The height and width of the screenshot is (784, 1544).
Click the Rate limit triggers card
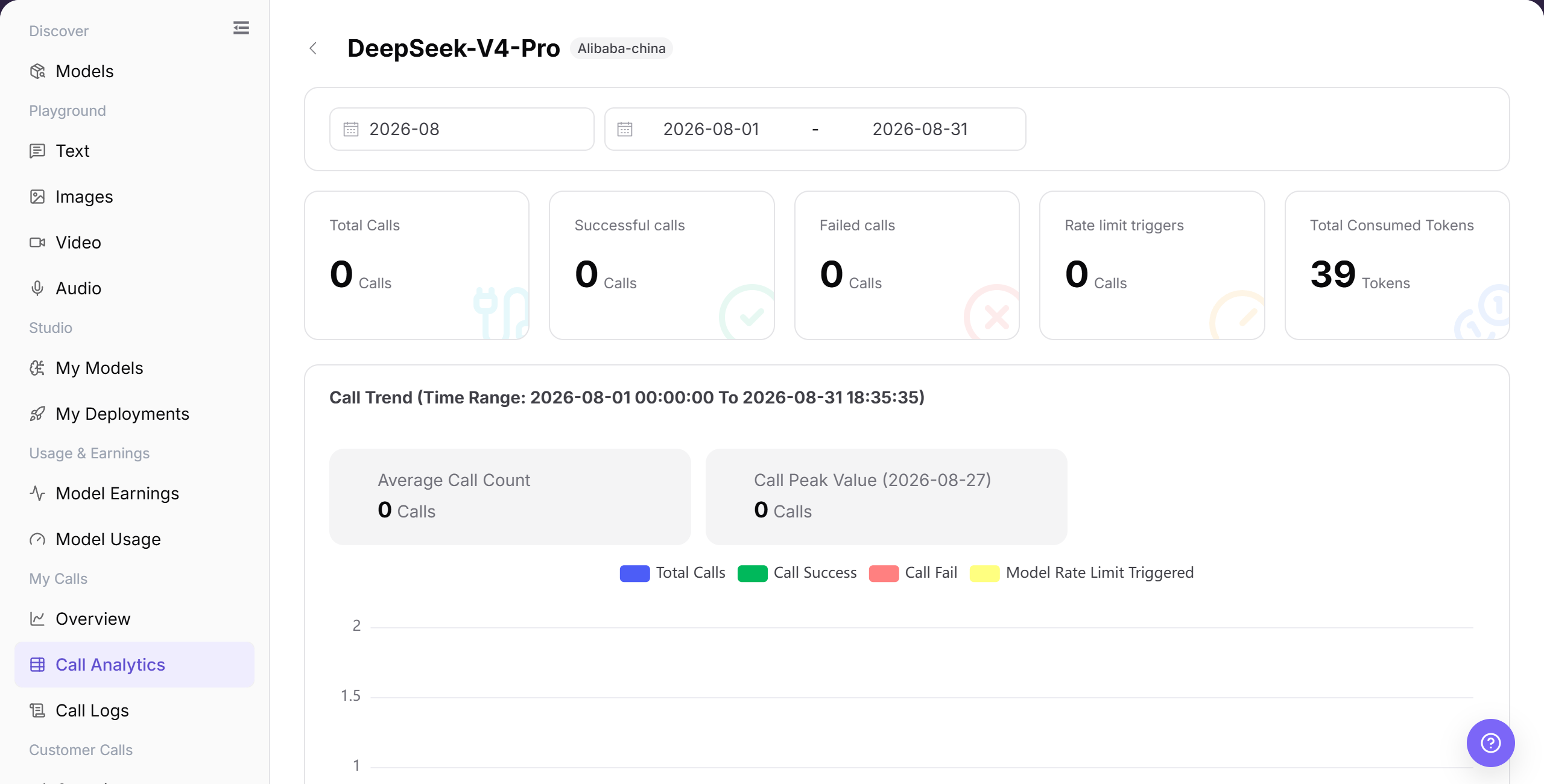[x=1152, y=265]
